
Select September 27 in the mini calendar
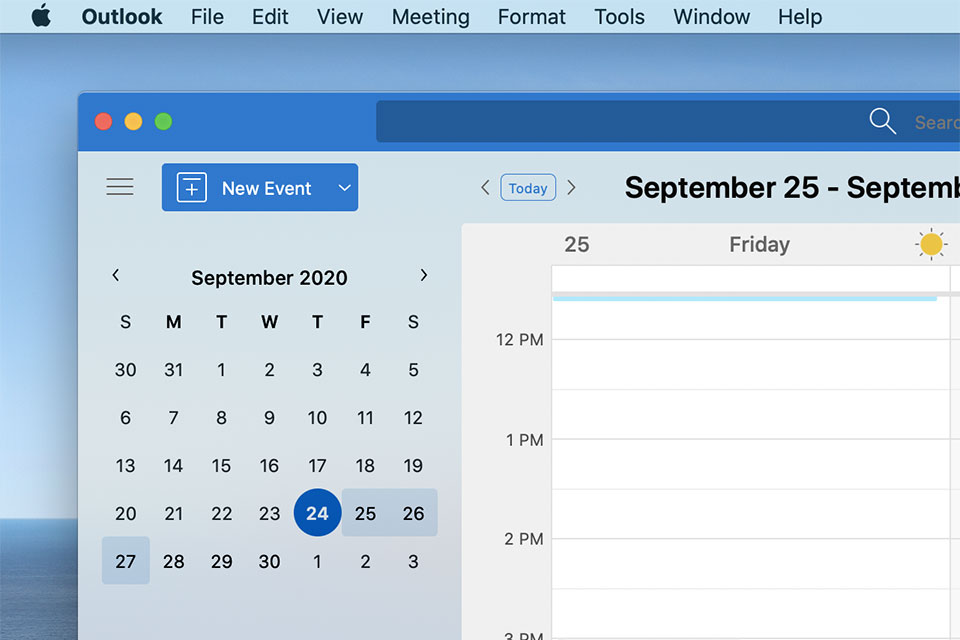125,561
